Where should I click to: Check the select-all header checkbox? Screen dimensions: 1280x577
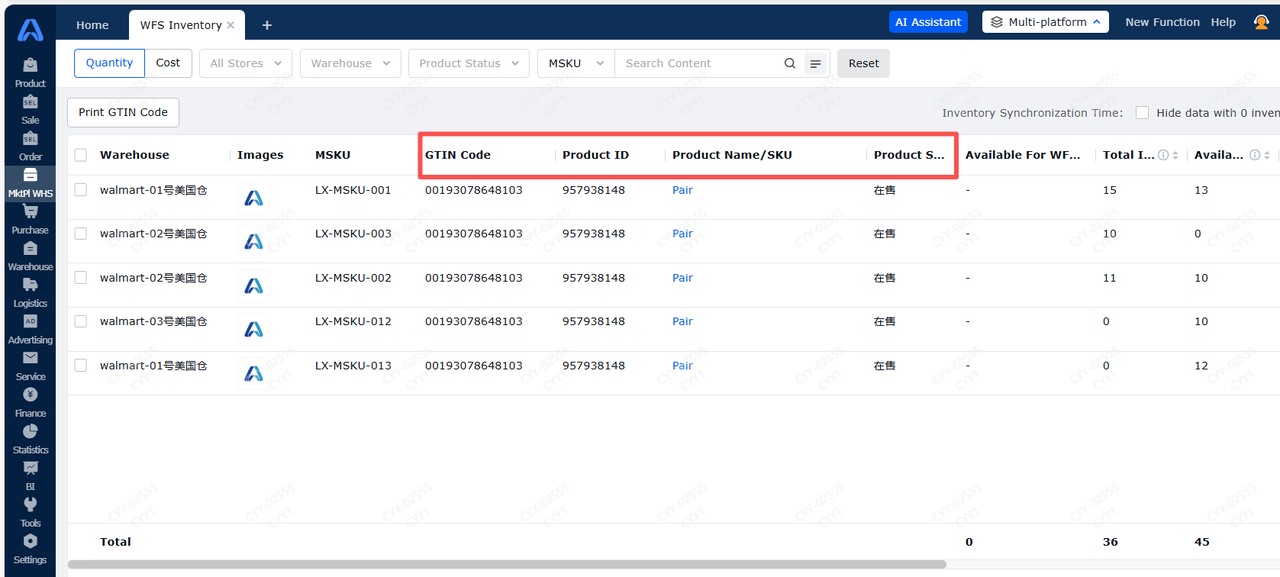pos(81,155)
